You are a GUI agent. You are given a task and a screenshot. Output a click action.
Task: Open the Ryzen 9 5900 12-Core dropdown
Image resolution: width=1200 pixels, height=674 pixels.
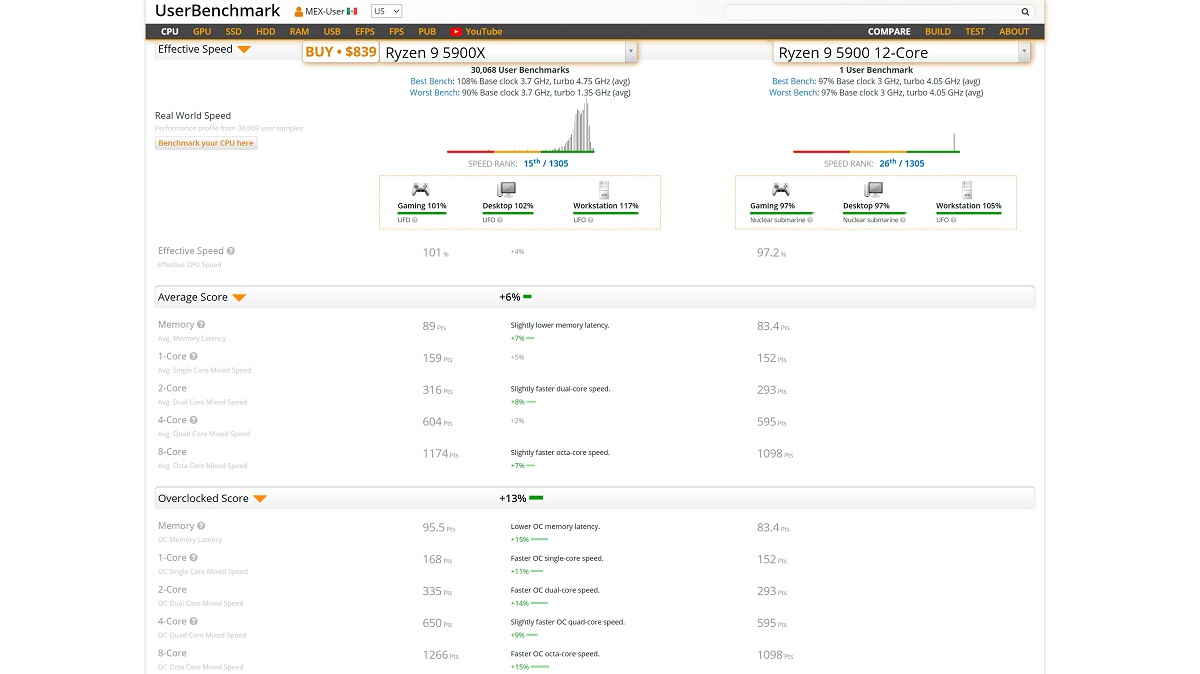(1024, 53)
